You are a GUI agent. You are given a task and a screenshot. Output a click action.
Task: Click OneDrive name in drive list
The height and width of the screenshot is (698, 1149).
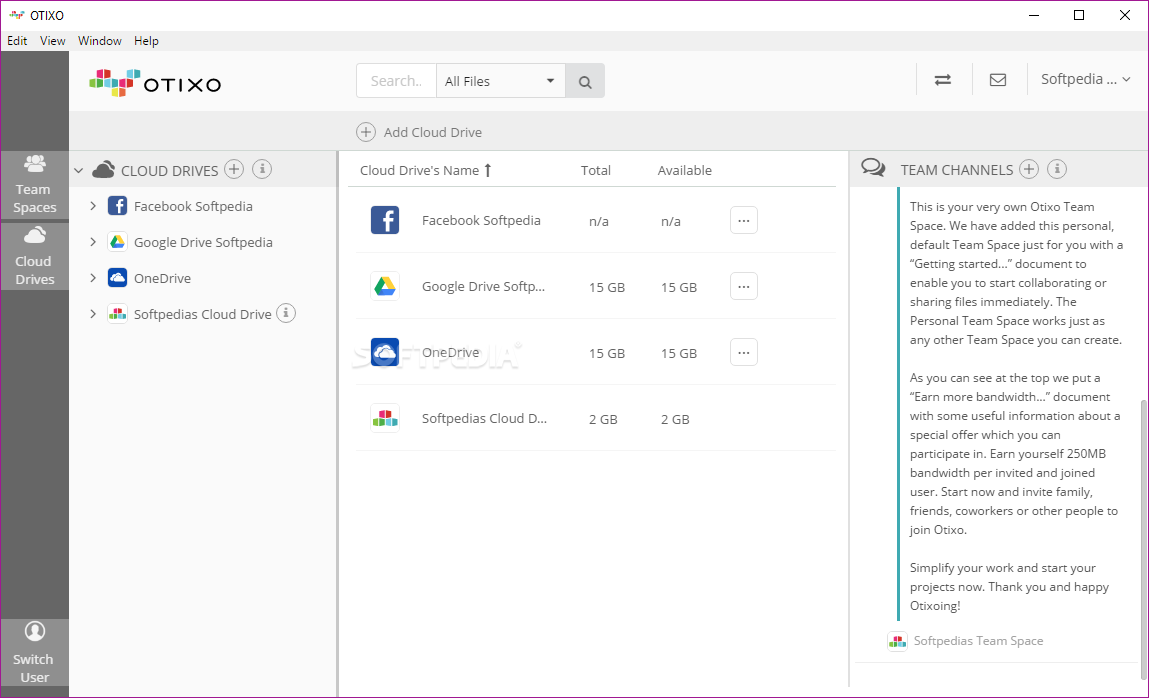[450, 352]
